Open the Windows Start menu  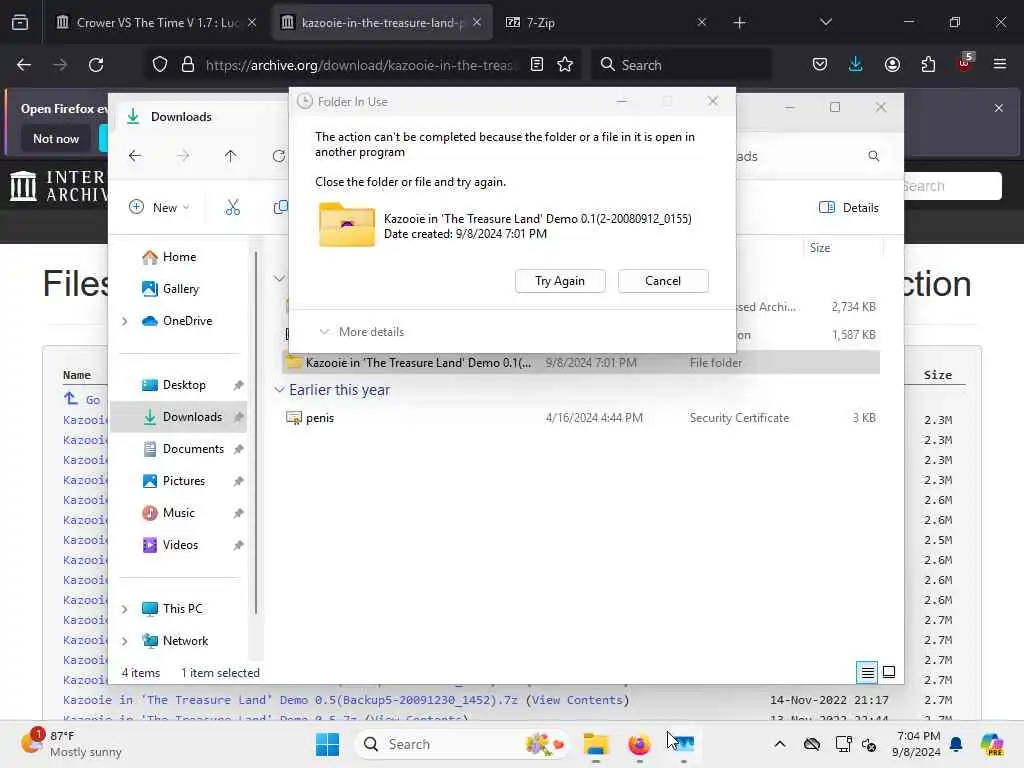pyautogui.click(x=327, y=744)
